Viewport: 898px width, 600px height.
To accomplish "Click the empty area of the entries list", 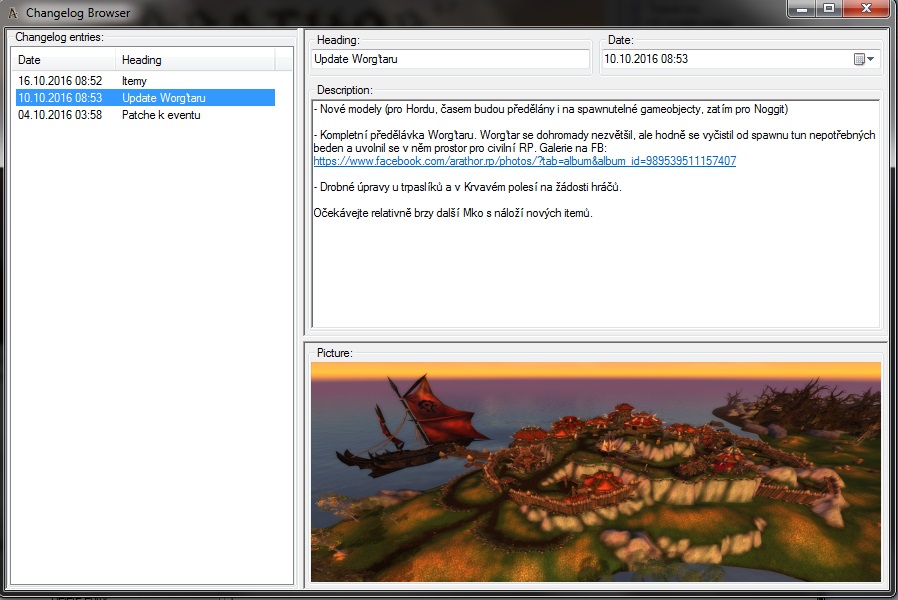I will tap(150, 350).
